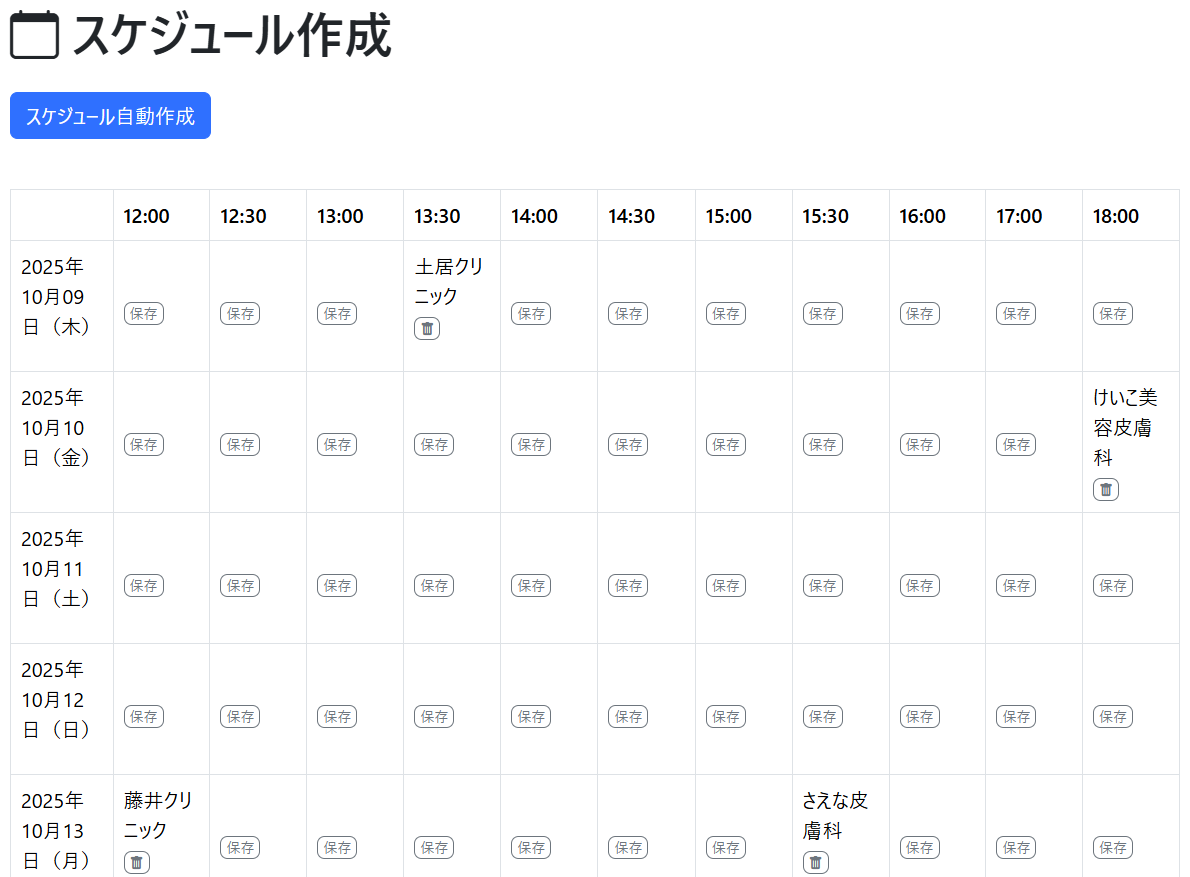Save the 13:00 slot on October 11
This screenshot has height=877, width=1190.
click(x=337, y=585)
